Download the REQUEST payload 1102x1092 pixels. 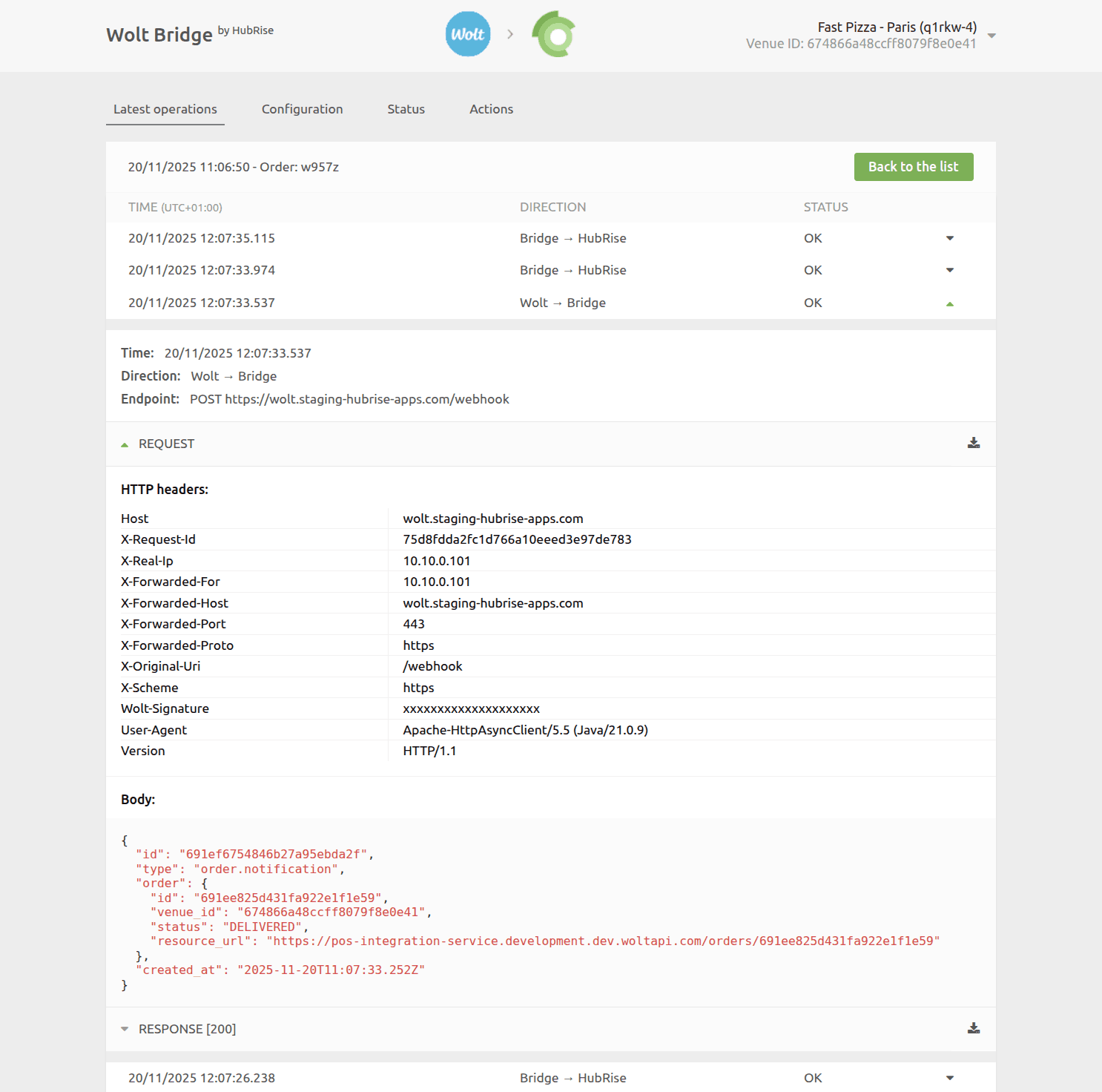click(x=974, y=444)
